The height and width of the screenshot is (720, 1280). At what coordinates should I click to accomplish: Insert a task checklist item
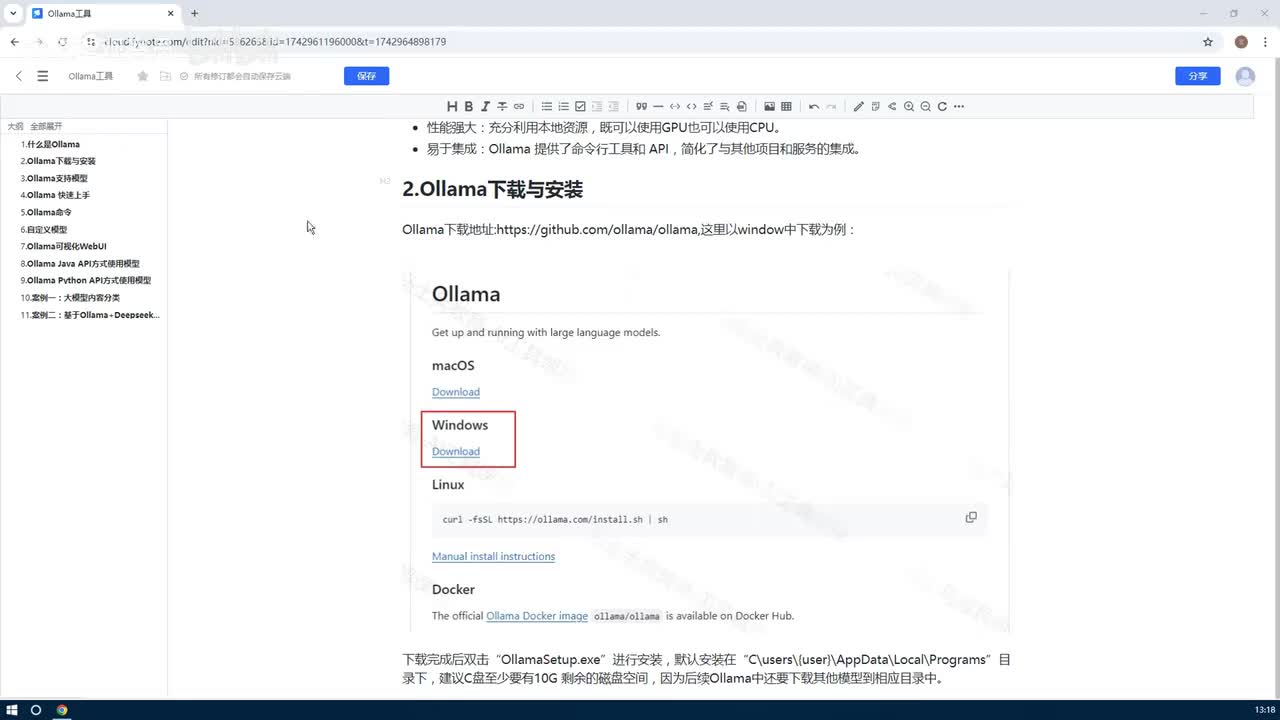pyautogui.click(x=580, y=106)
